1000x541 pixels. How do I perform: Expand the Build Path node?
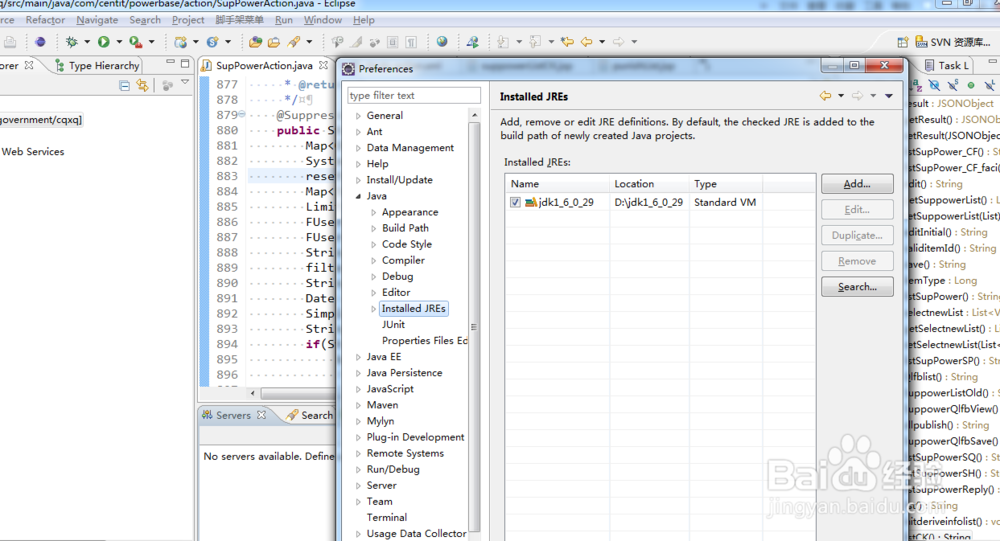coord(374,228)
